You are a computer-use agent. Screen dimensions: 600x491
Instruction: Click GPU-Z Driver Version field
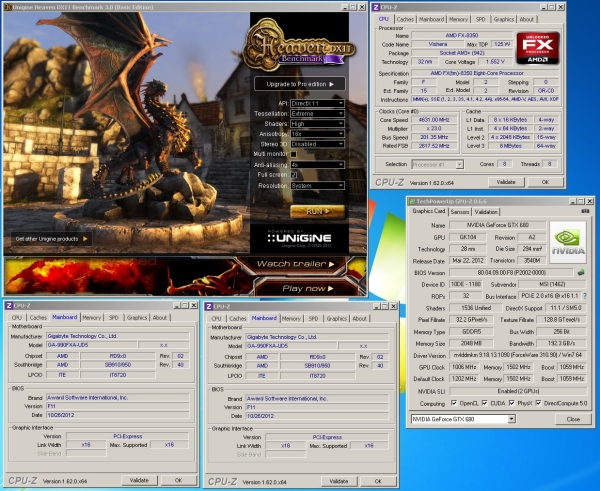pyautogui.click(x=518, y=355)
